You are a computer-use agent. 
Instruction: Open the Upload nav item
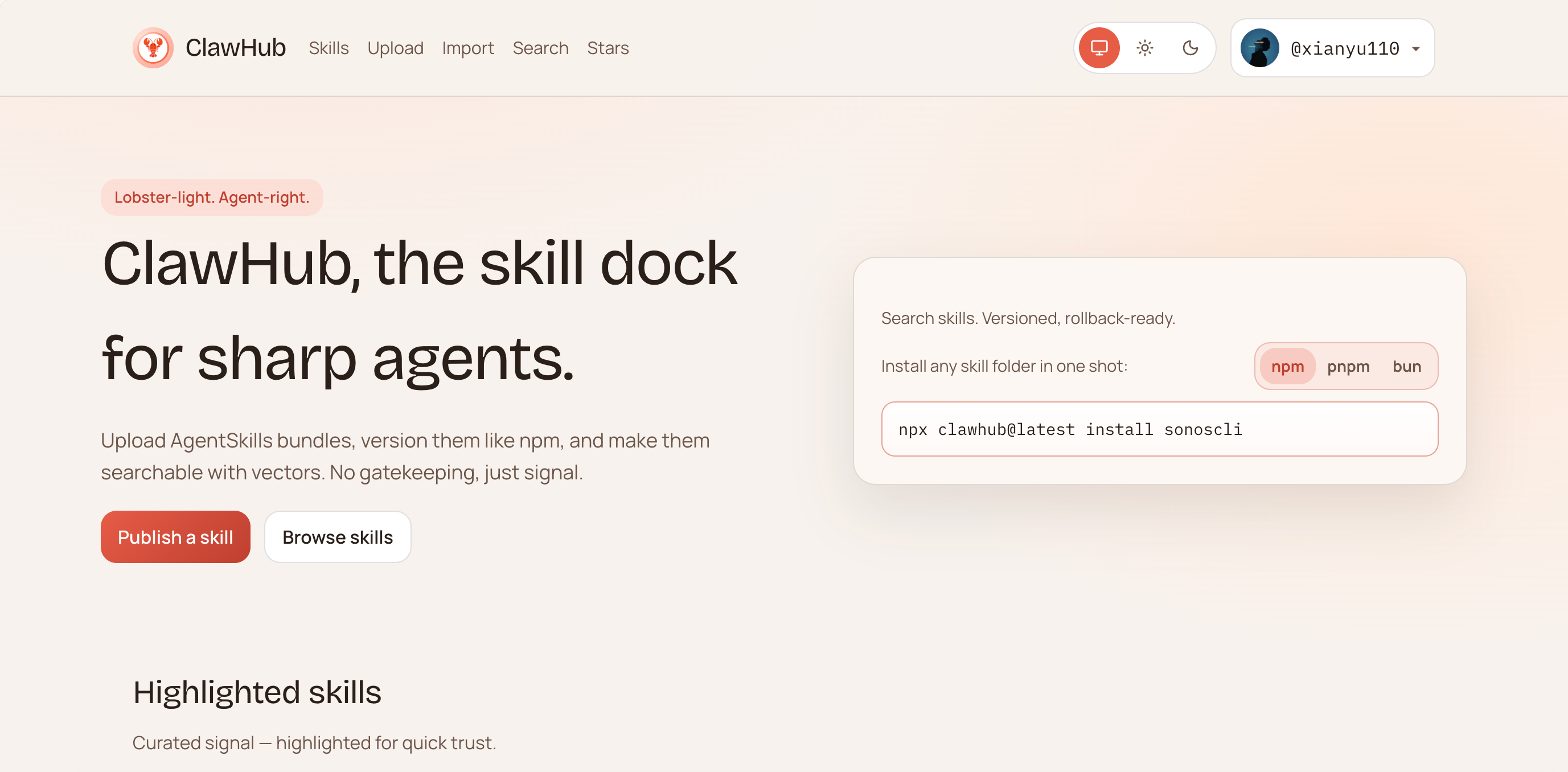pyautogui.click(x=395, y=48)
